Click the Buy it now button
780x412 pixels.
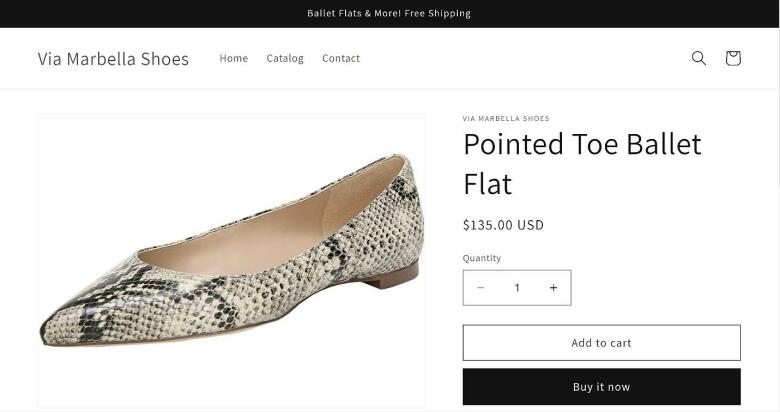pyautogui.click(x=601, y=387)
